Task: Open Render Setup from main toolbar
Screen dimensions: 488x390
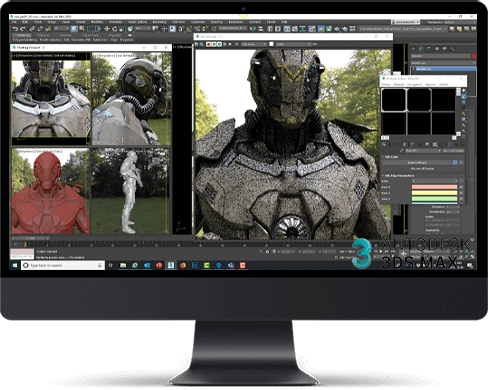Action: (321, 29)
